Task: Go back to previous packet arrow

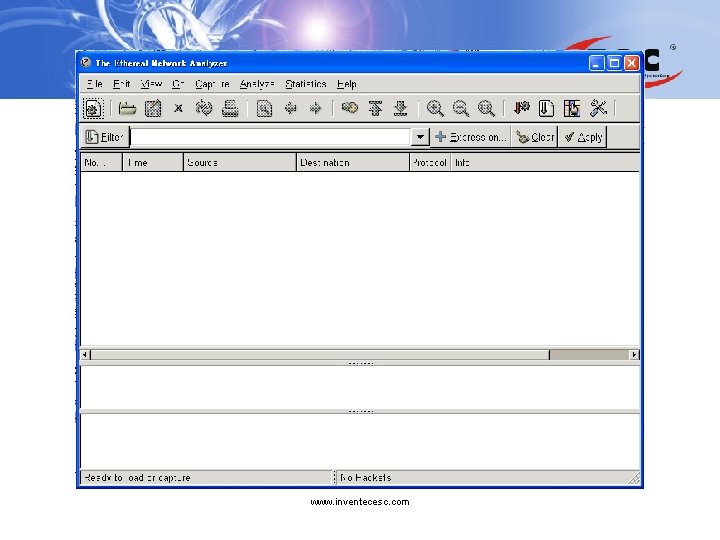Action: (x=290, y=108)
